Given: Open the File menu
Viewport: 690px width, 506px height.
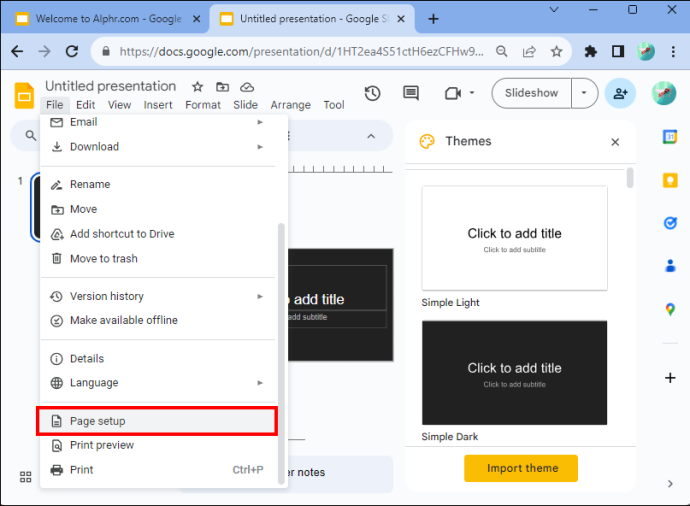Looking at the screenshot, I should coord(55,105).
